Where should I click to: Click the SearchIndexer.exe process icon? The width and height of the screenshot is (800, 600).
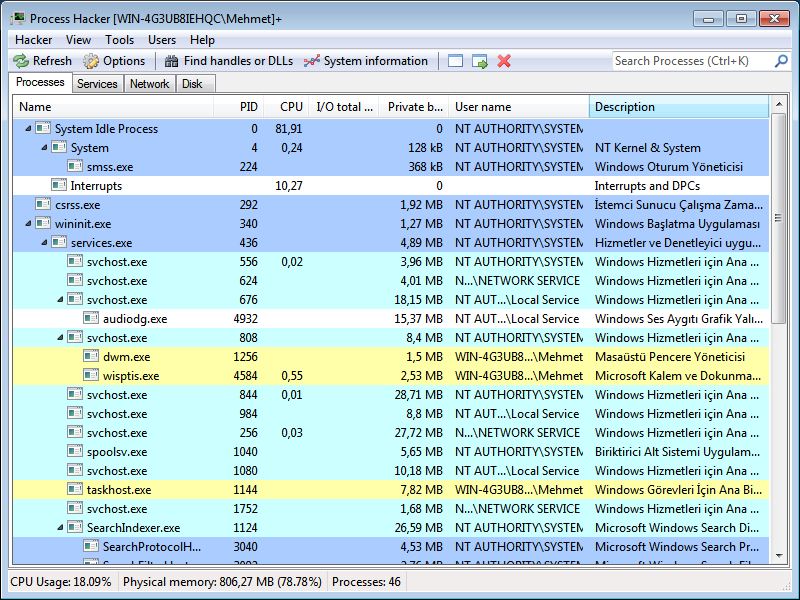(75, 528)
